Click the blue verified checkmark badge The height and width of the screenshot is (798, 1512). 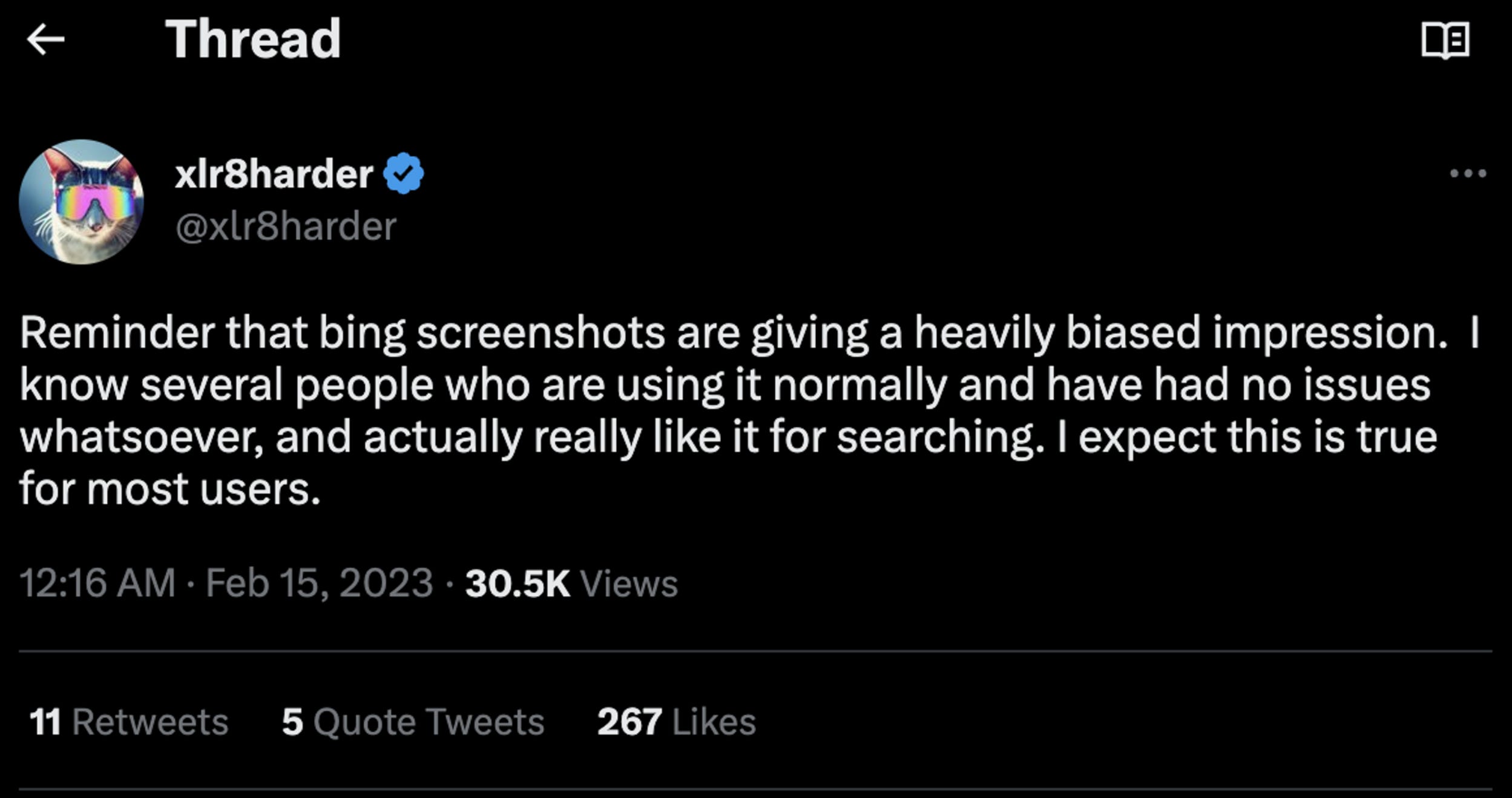tap(404, 174)
